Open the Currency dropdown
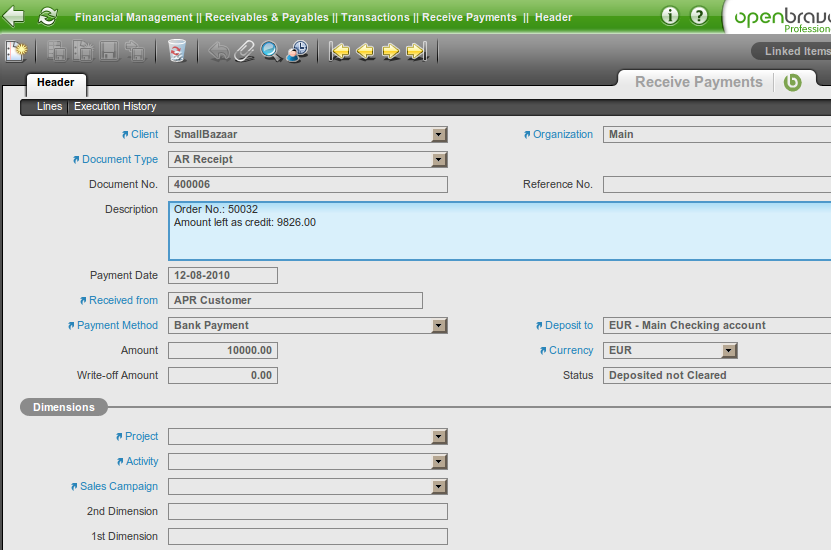This screenshot has width=831, height=550. pyautogui.click(x=729, y=351)
